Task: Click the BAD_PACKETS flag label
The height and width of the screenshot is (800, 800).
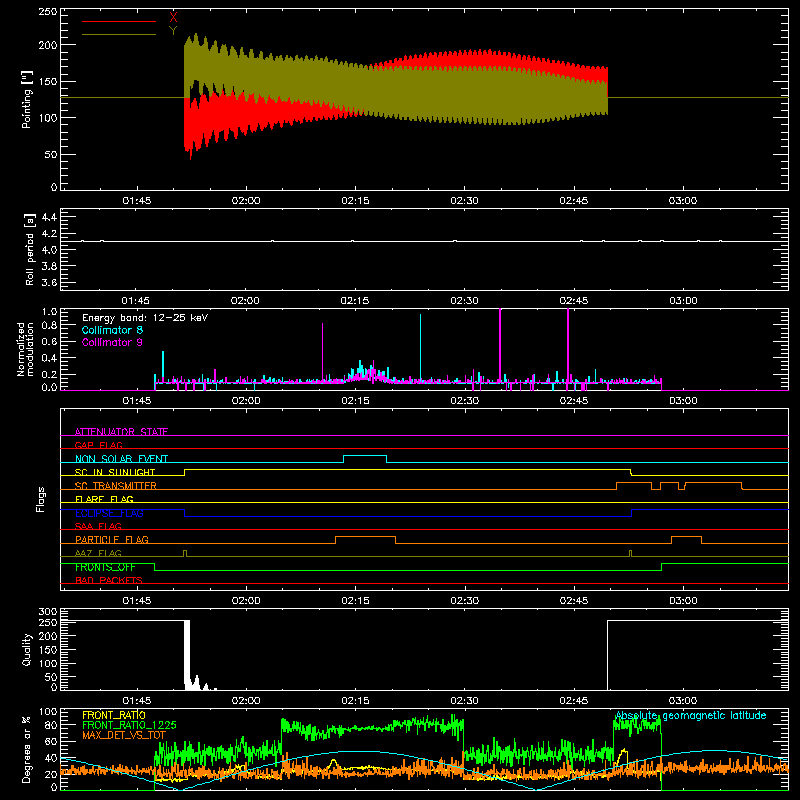Action: (x=109, y=581)
